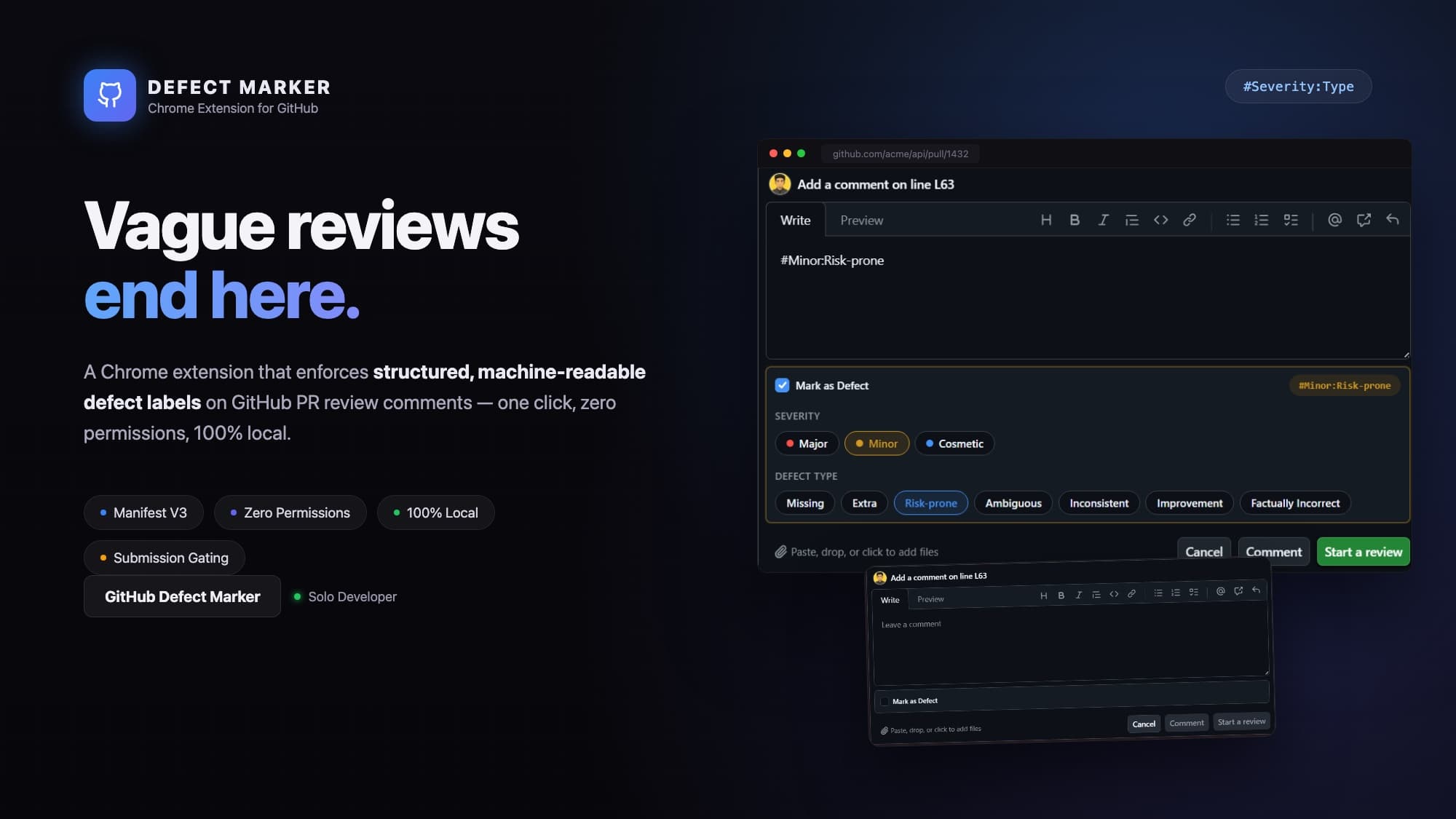Click the reference icon in main comment toolbar
This screenshot has height=819, width=1456.
[1364, 220]
